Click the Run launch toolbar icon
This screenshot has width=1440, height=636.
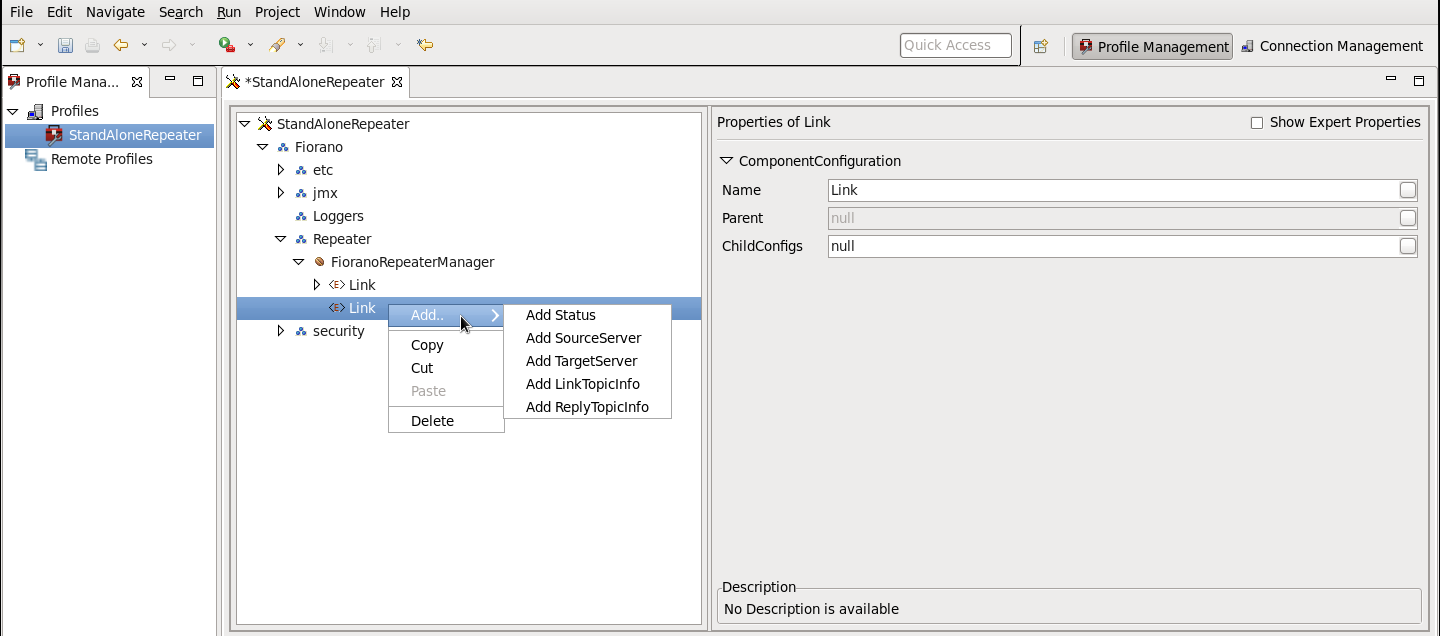227,45
